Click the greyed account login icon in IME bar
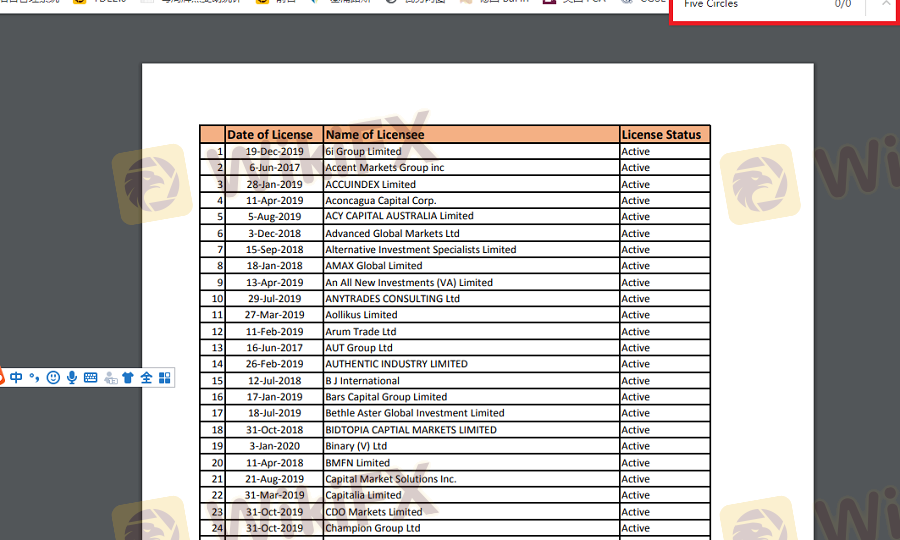 (111, 378)
